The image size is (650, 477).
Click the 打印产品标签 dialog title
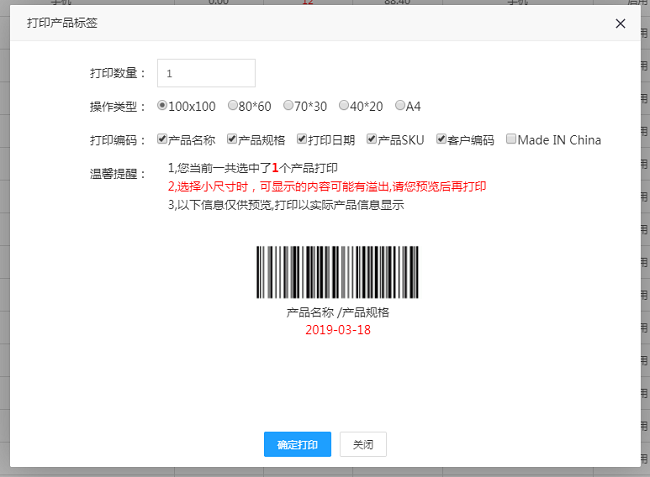click(x=62, y=22)
